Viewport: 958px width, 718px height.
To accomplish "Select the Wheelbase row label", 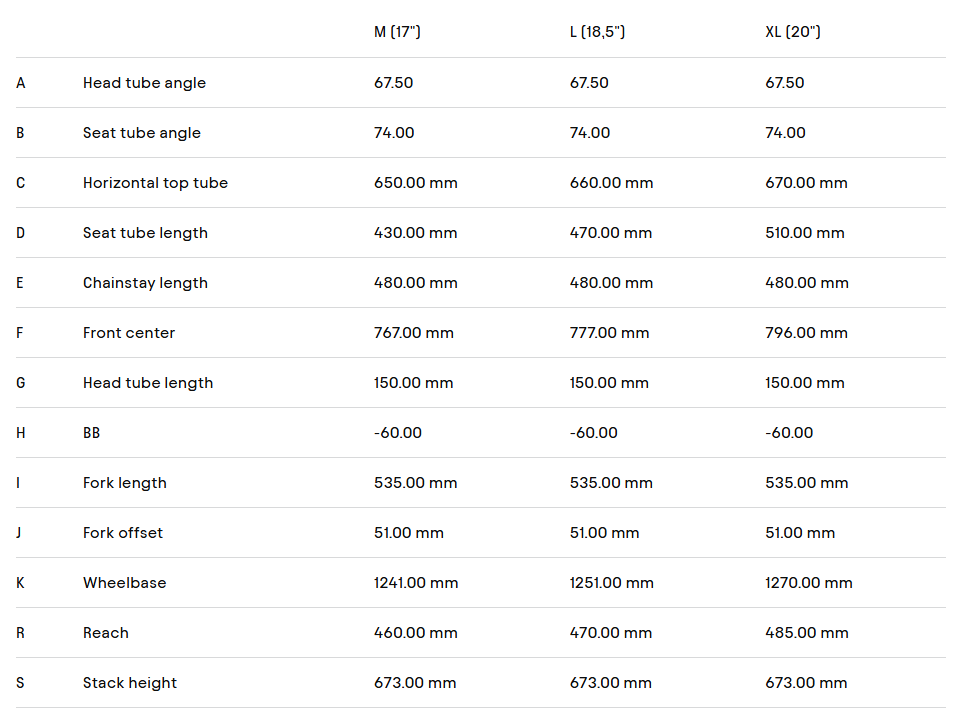I will coord(125,583).
